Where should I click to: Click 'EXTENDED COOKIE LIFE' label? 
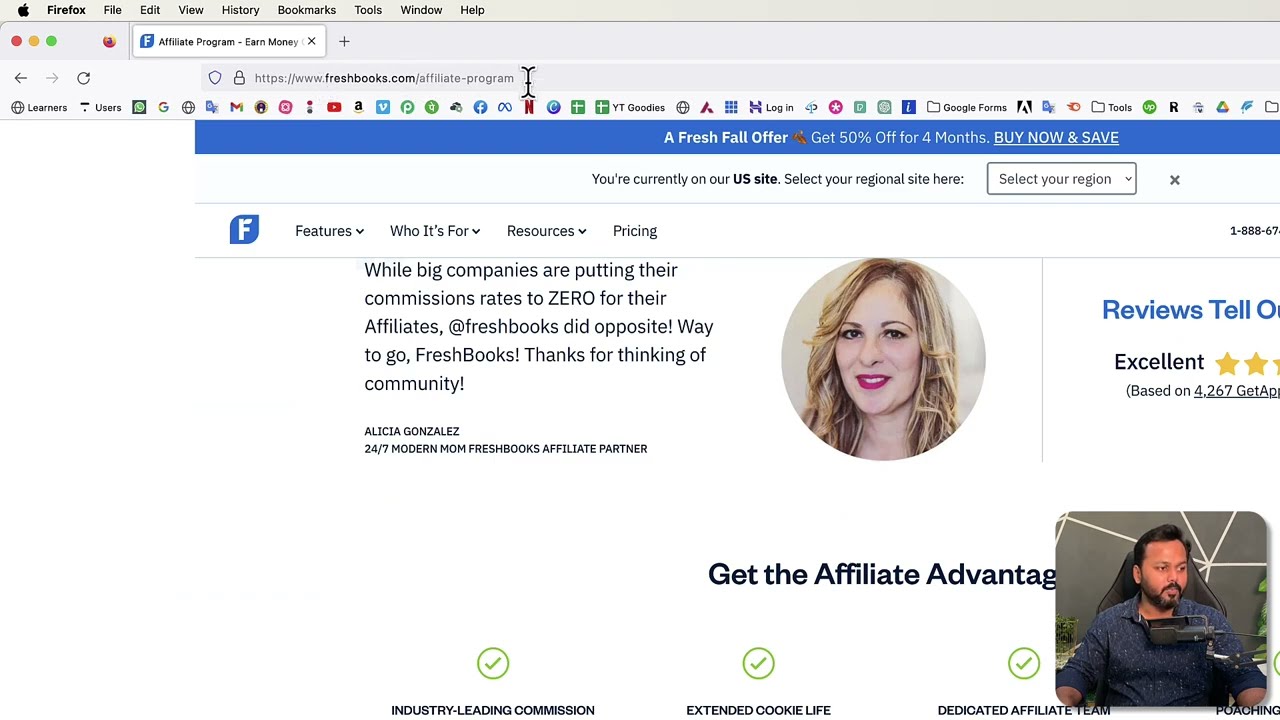[758, 710]
